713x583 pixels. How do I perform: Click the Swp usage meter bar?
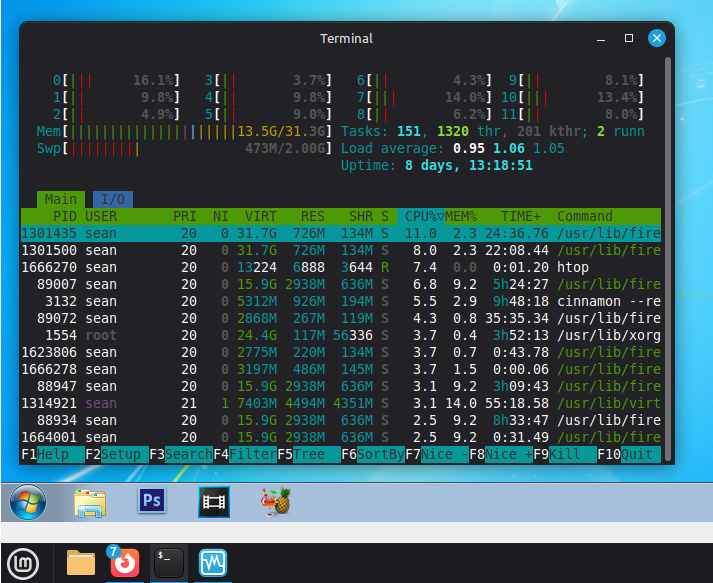click(185, 149)
